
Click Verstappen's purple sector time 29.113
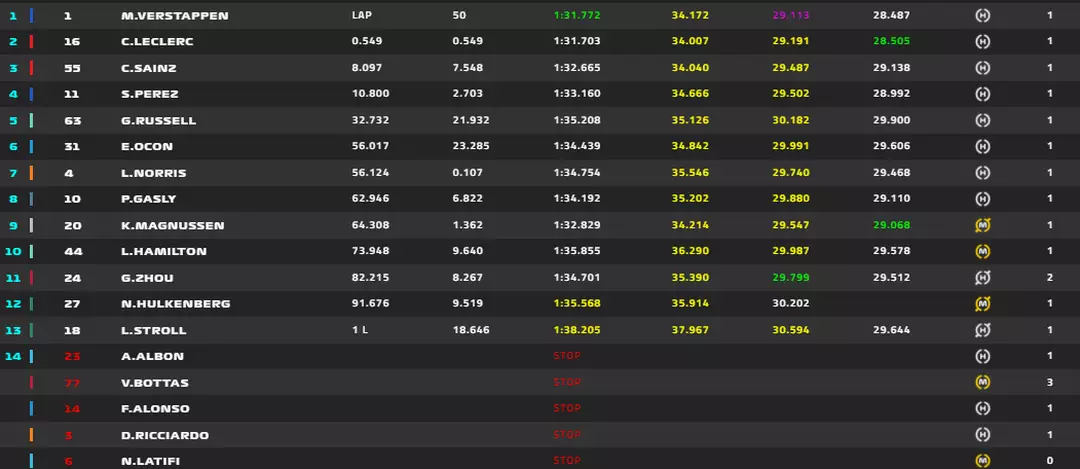click(791, 15)
